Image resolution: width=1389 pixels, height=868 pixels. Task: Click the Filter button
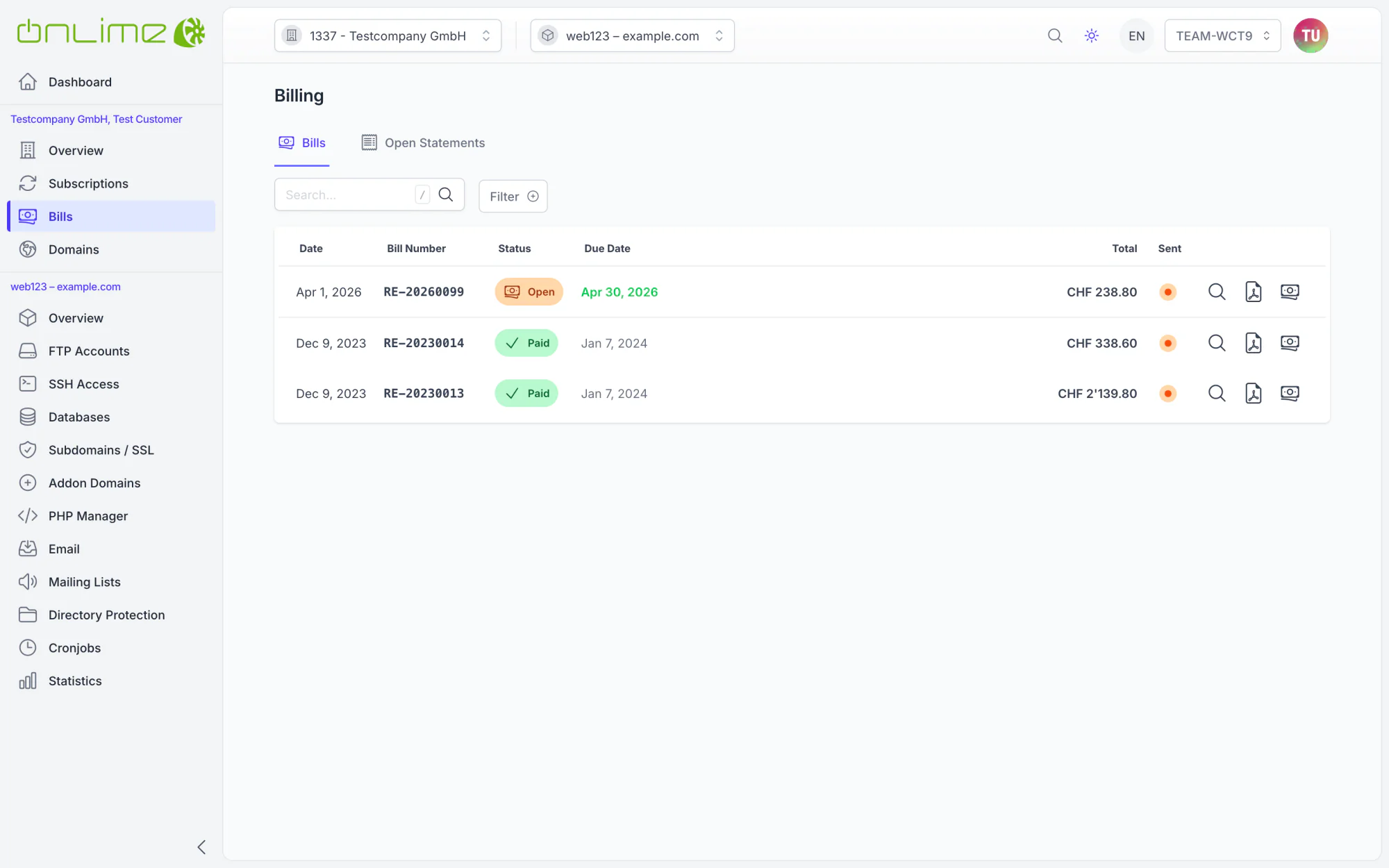click(x=513, y=197)
